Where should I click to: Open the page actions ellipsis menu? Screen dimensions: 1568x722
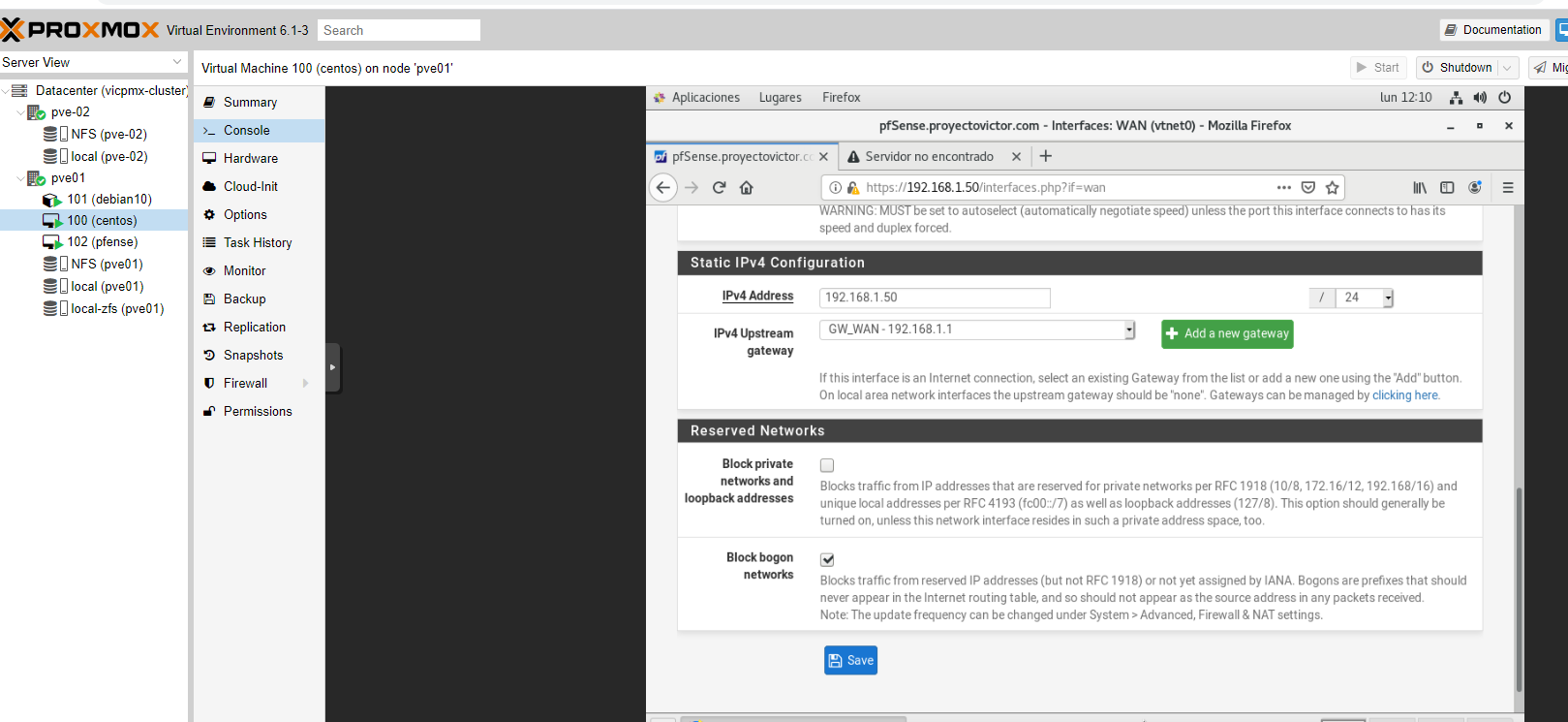(1284, 188)
